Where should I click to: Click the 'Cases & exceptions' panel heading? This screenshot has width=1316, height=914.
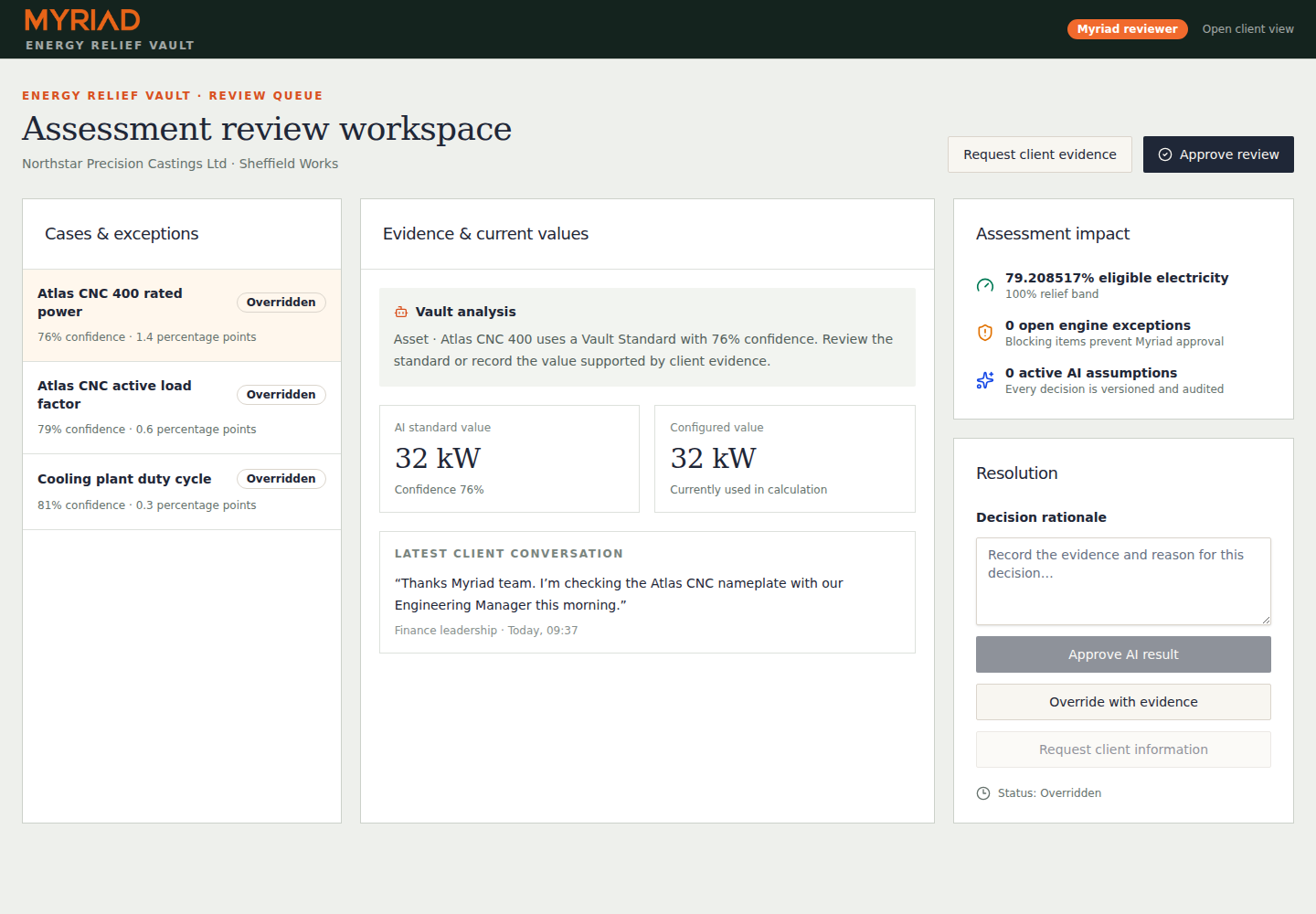tap(122, 234)
